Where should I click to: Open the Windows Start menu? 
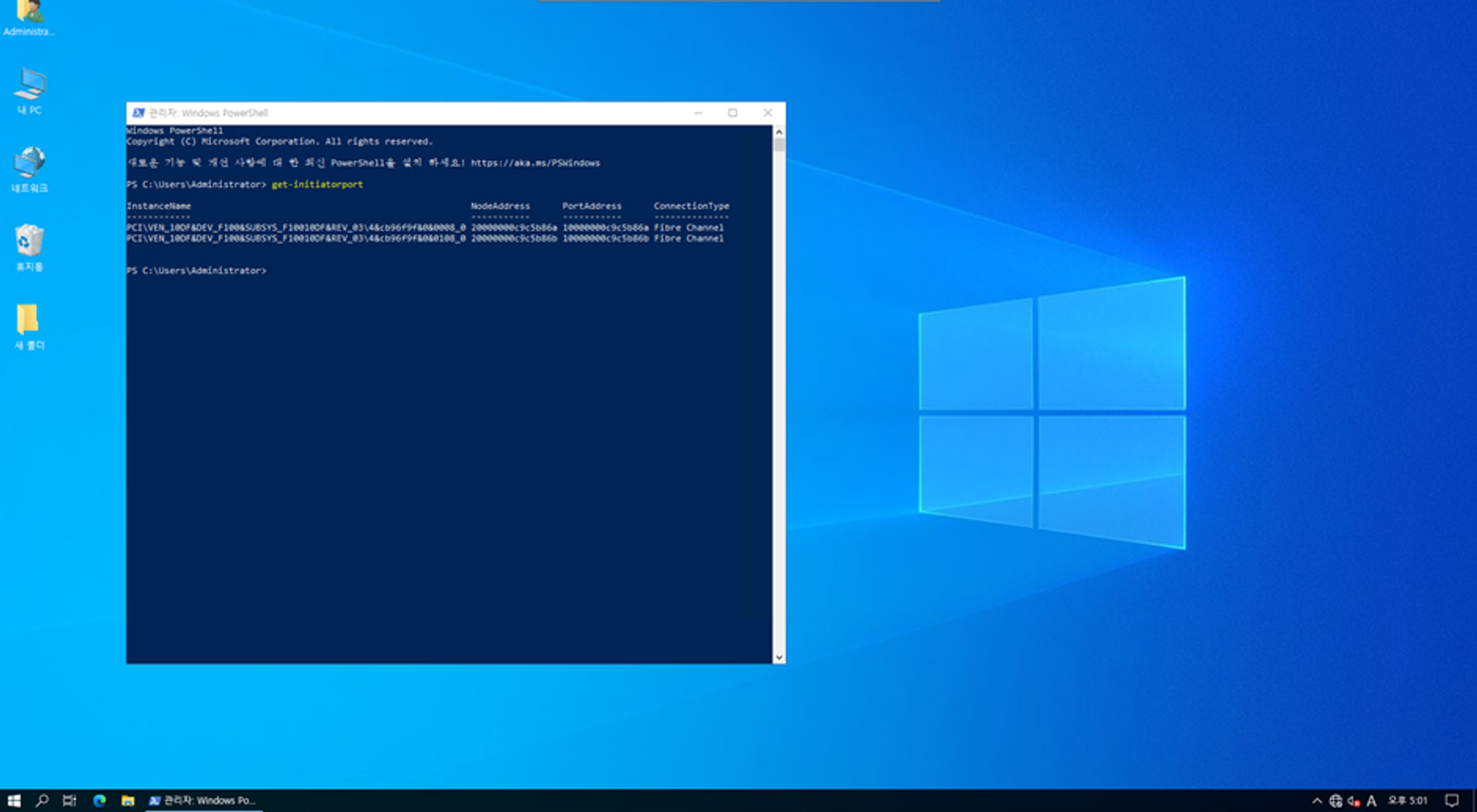tap(13, 800)
